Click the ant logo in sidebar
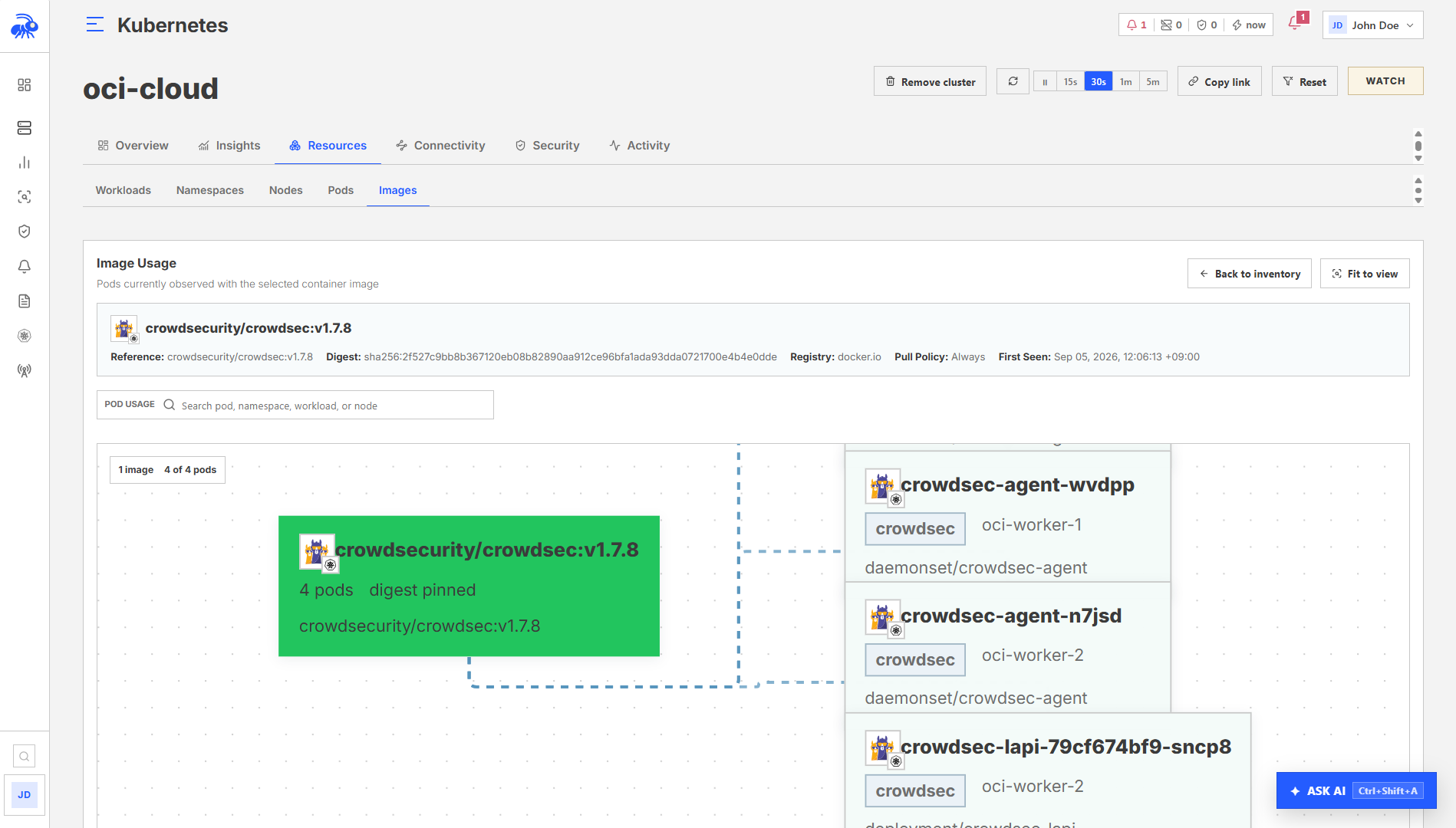This screenshot has width=1456, height=828. point(25,27)
